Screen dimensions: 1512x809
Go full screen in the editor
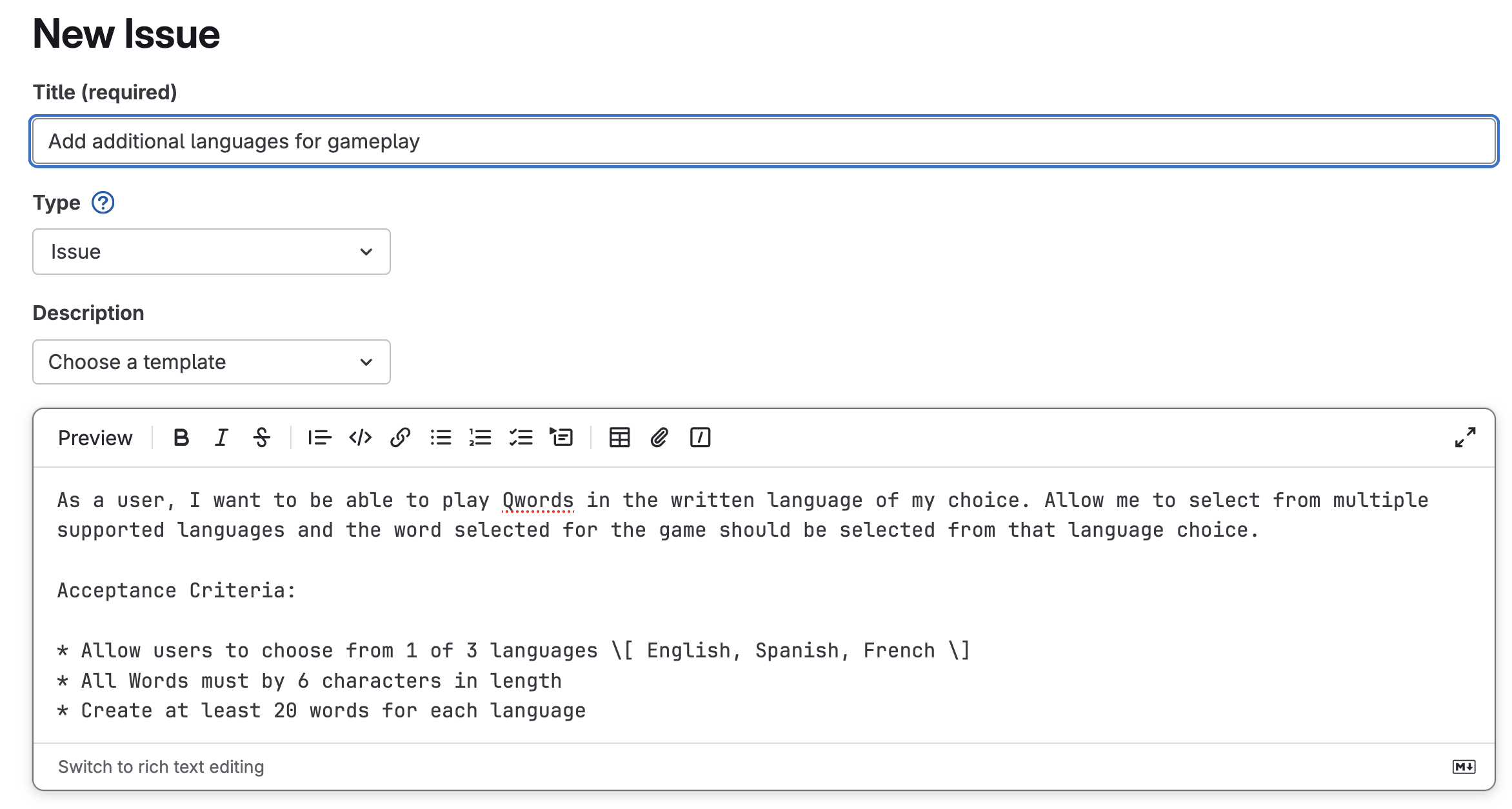1465,437
